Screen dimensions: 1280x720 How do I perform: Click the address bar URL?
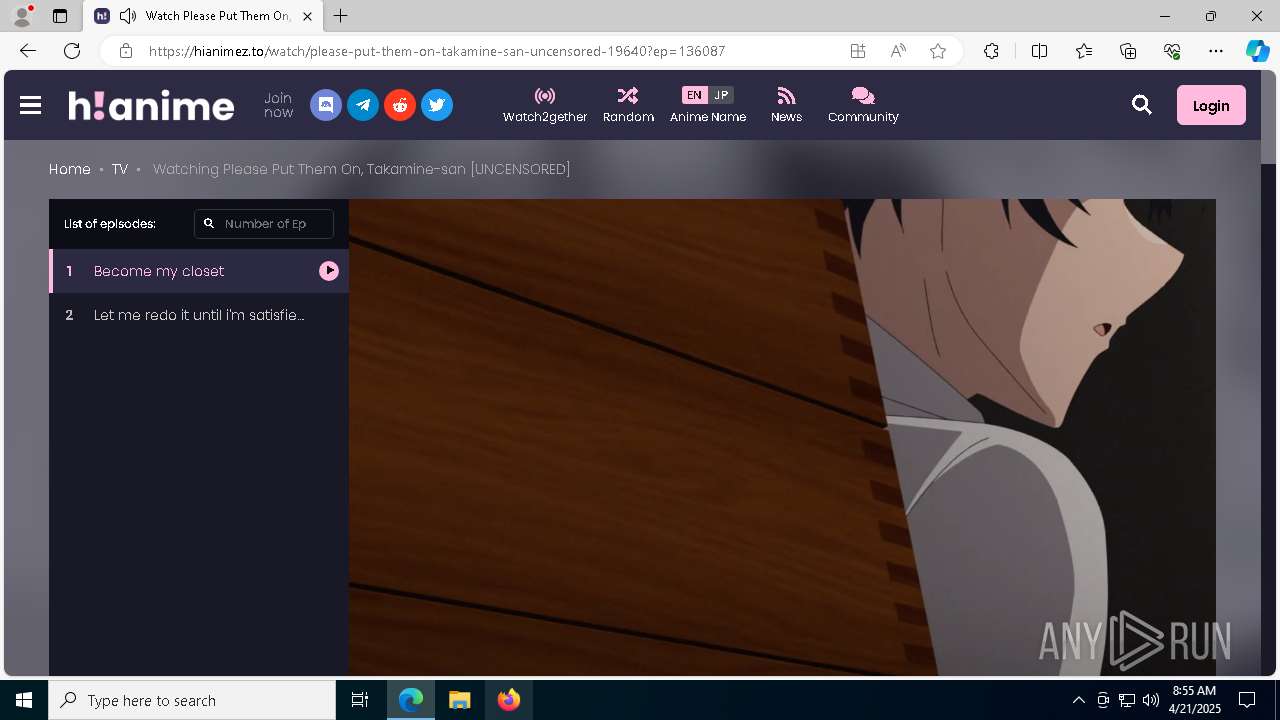pyautogui.click(x=437, y=51)
